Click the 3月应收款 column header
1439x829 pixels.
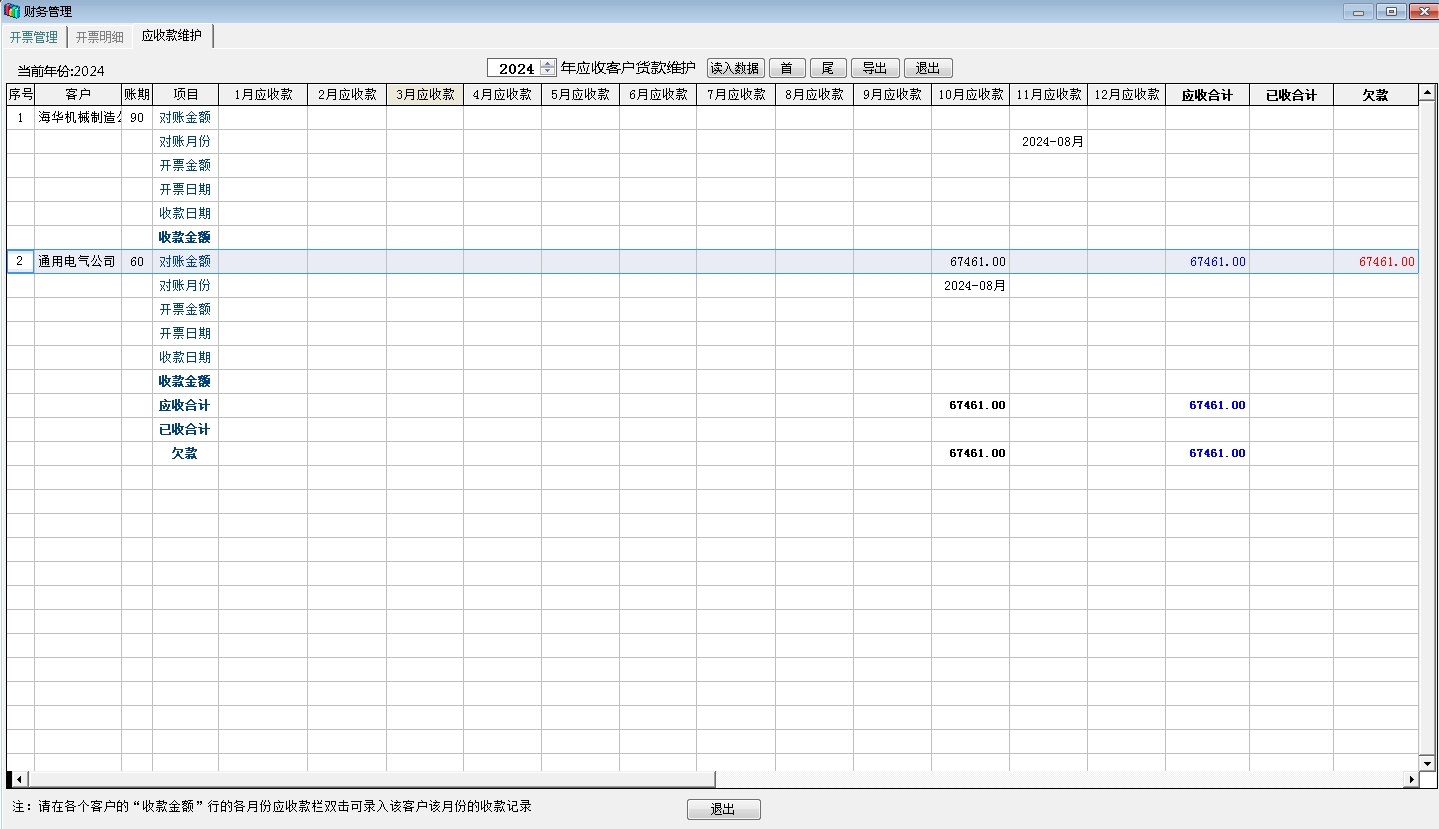pos(424,95)
